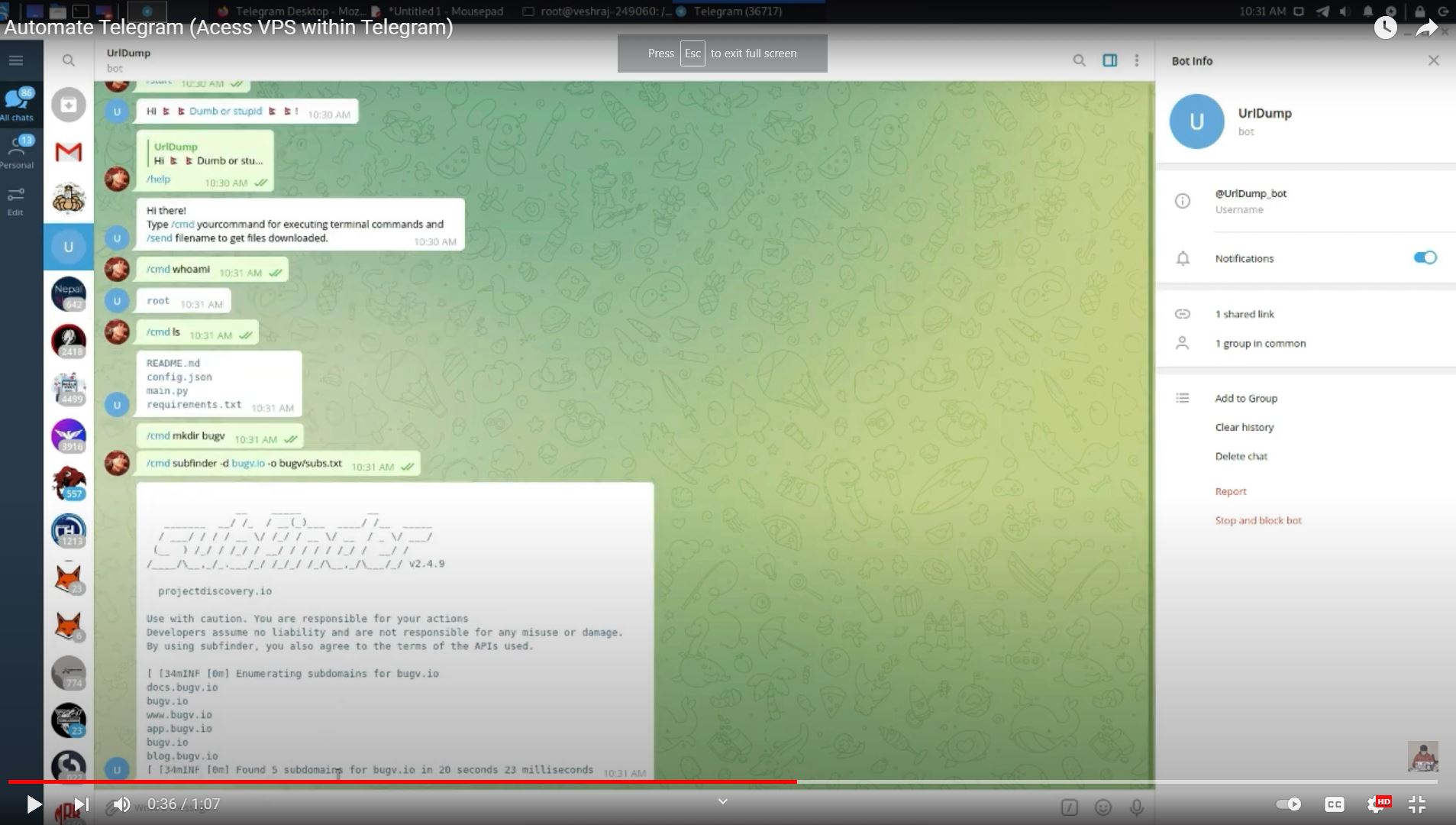Viewport: 1456px width, 825px height.
Task: Open Nepal chat with 642 unread
Action: [x=69, y=294]
